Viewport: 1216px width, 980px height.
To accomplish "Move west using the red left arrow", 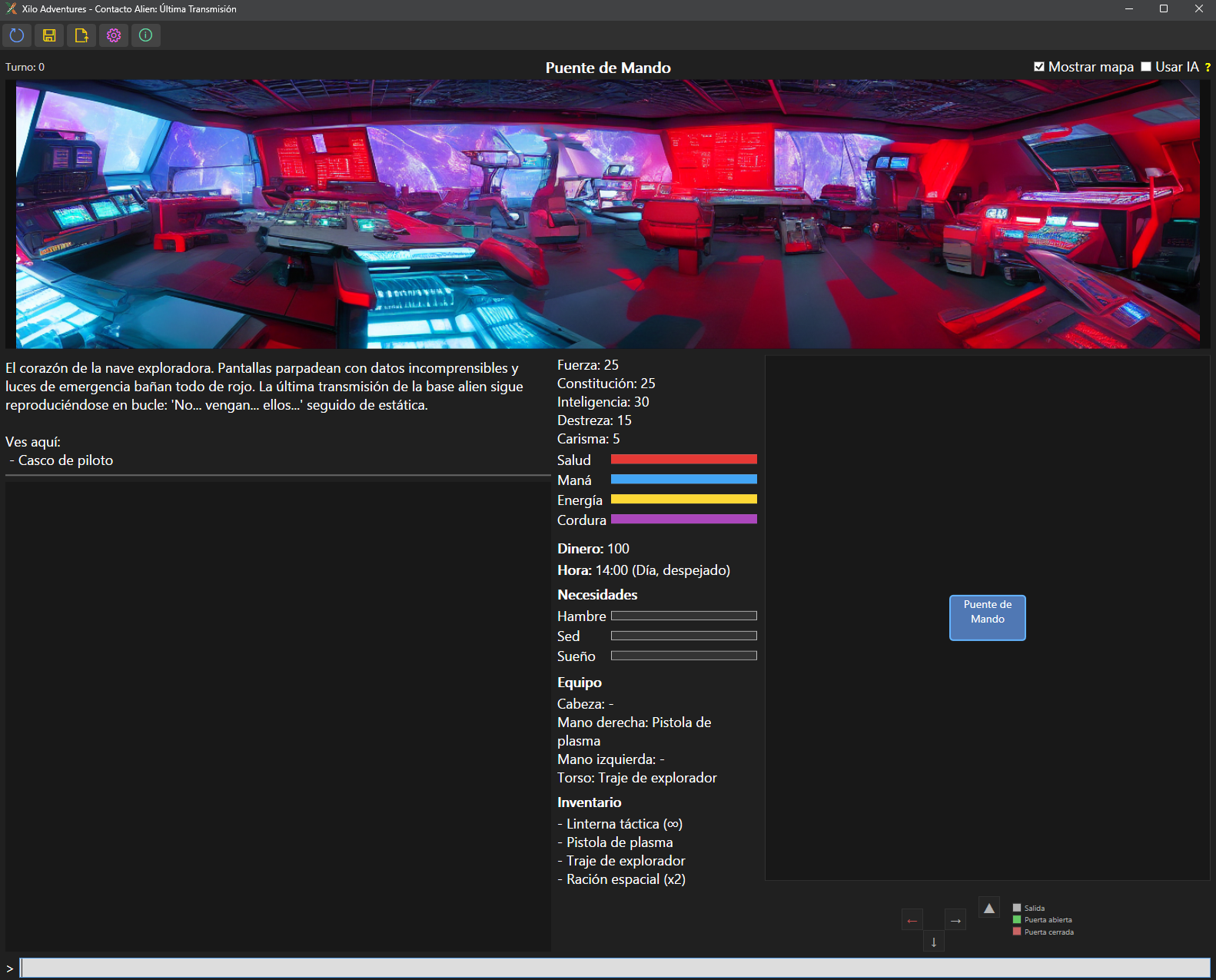I will coord(912,920).
